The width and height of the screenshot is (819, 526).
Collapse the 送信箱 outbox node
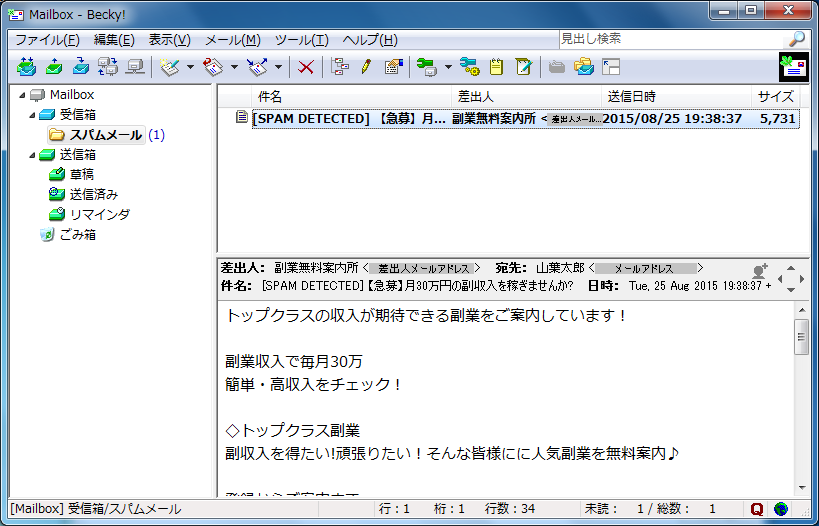coord(32,155)
